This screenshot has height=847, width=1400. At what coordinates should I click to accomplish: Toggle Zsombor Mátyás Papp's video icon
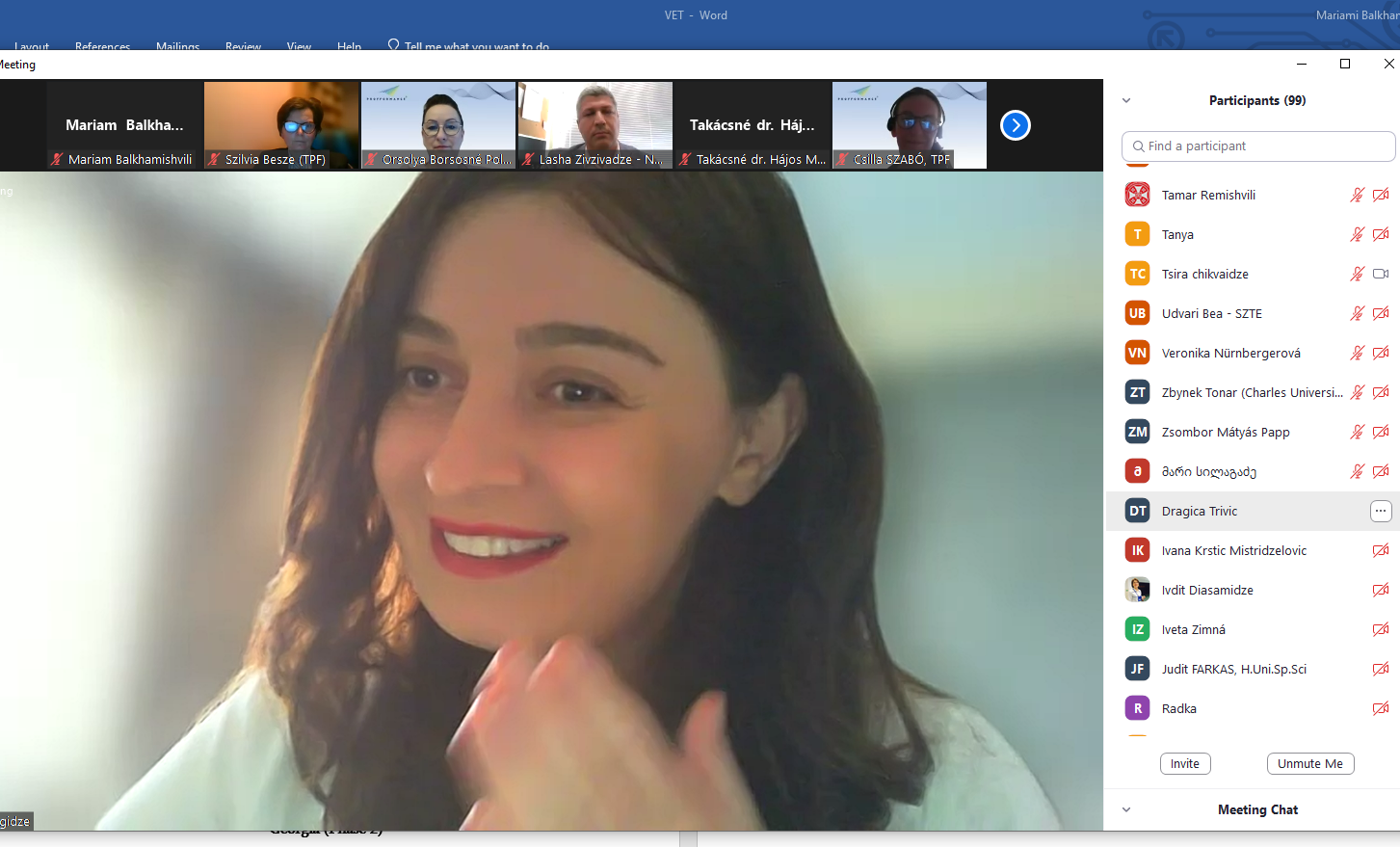tap(1381, 432)
